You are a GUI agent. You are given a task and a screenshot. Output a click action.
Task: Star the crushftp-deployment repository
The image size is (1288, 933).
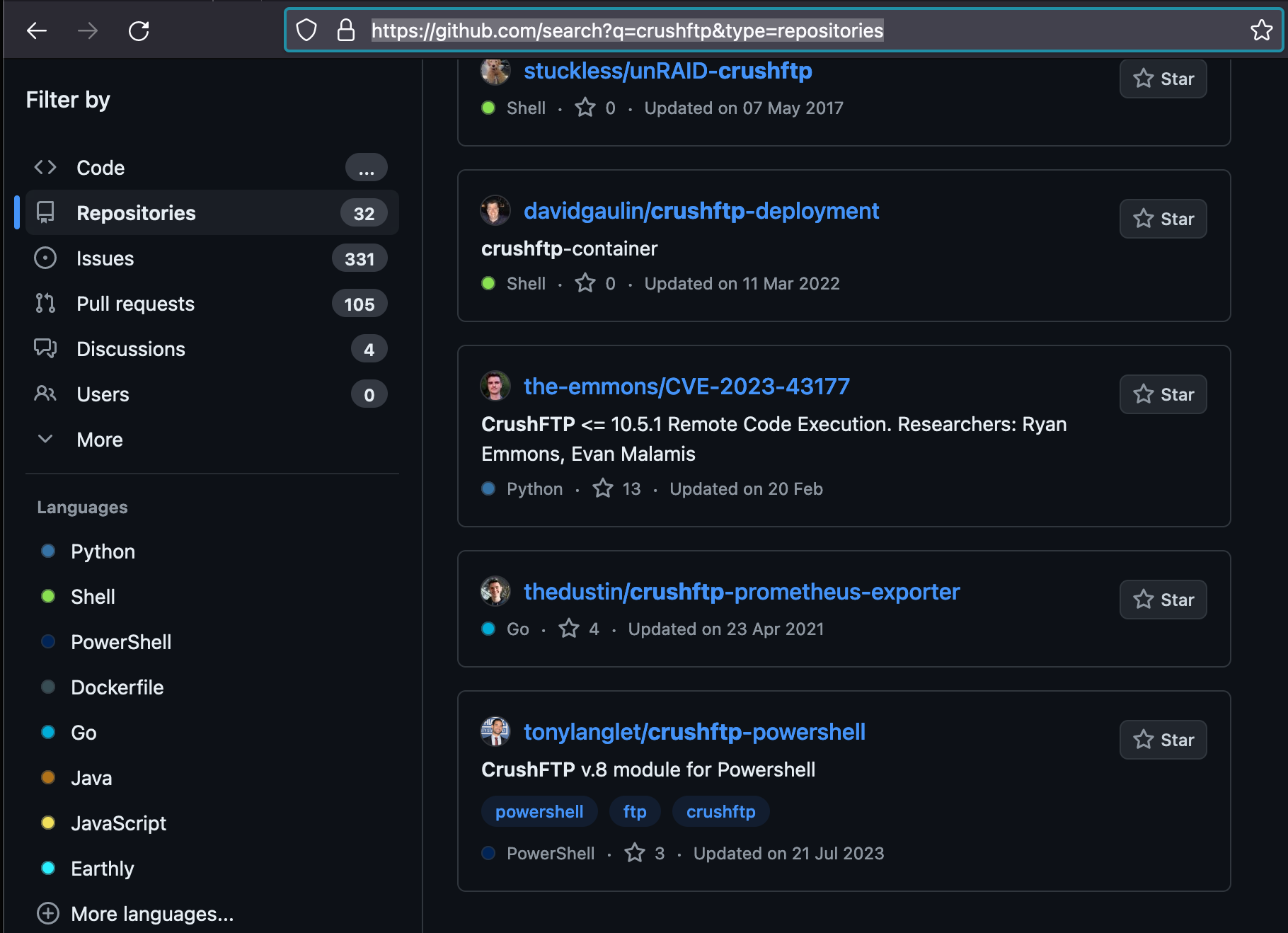1163,219
